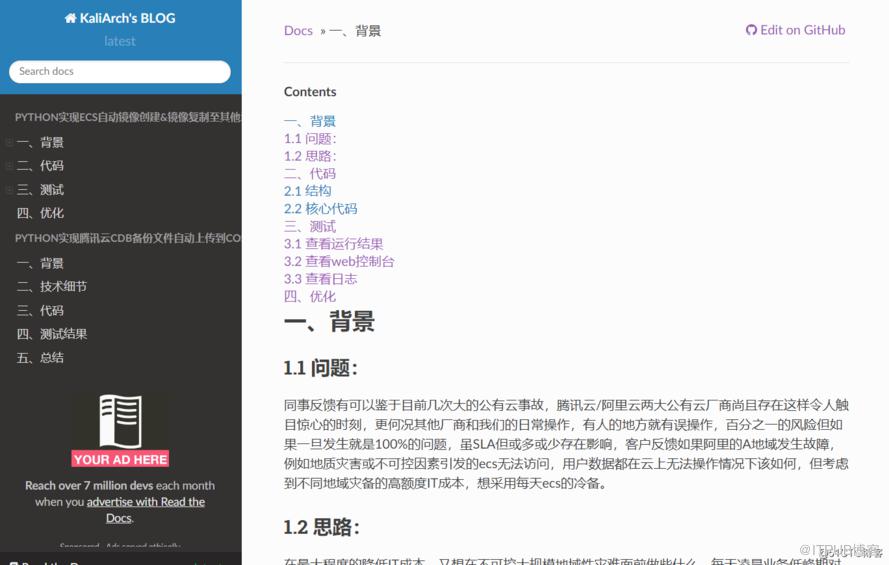The image size is (889, 565).
Task: Open the PYTHON实现ECS自动镜像创建 sidebar caption
Action: [x=128, y=117]
